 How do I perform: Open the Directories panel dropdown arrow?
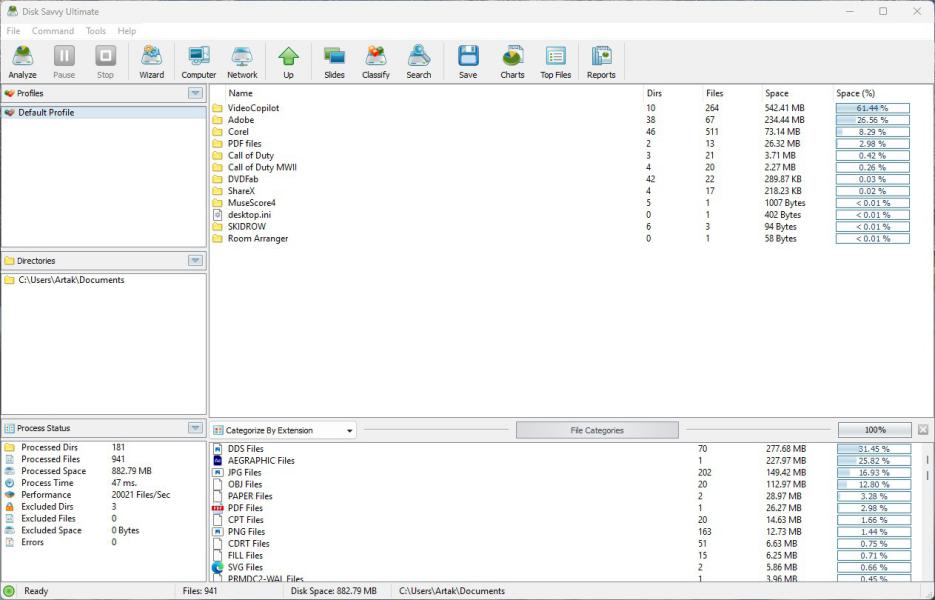[196, 261]
